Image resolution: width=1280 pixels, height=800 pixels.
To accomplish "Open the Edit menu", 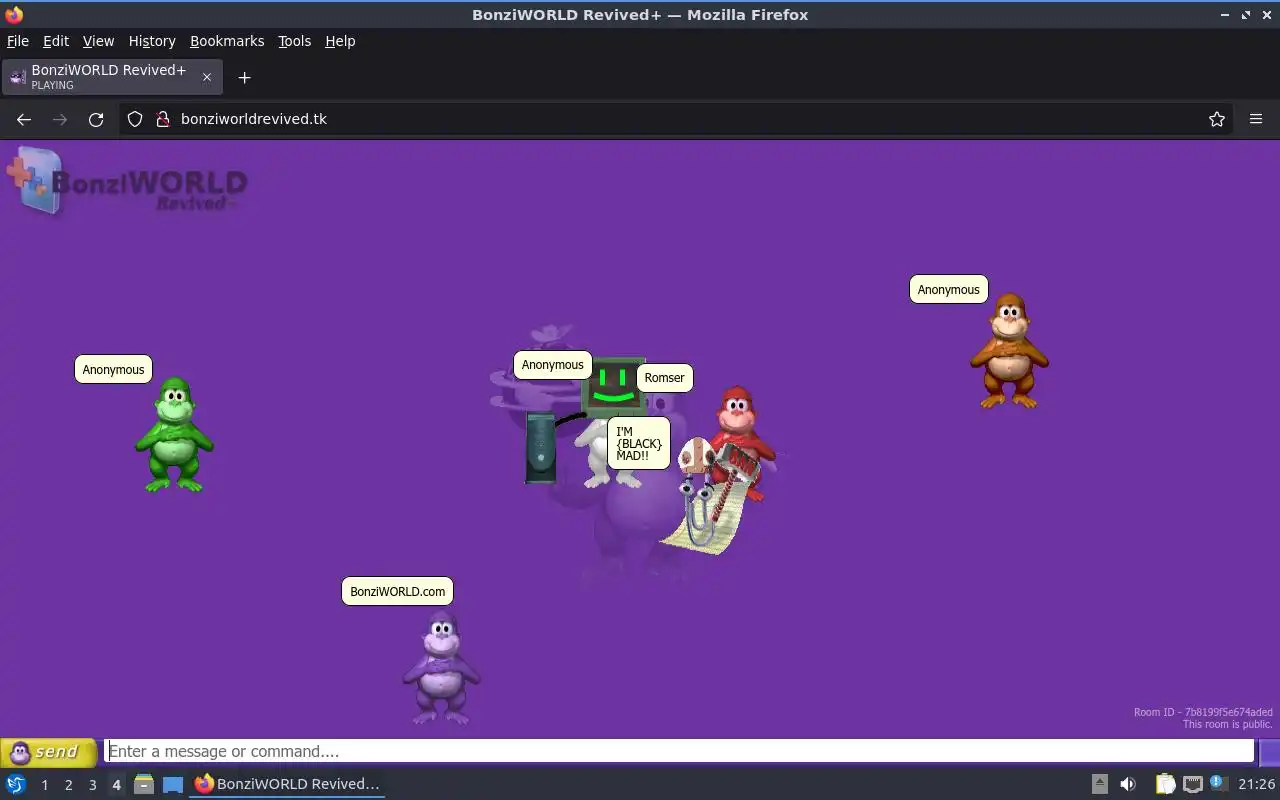I will pyautogui.click(x=56, y=41).
